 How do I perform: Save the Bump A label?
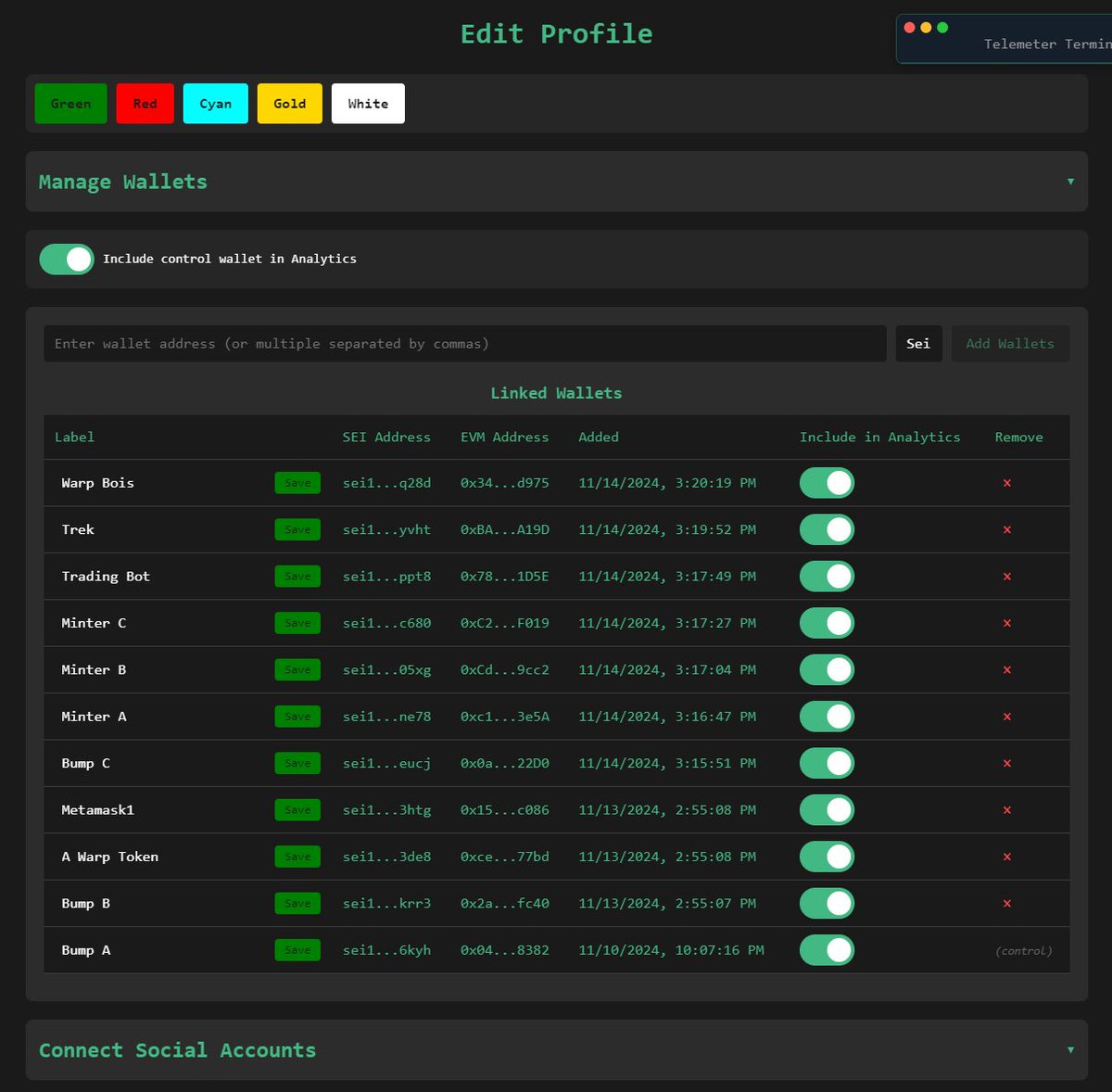297,950
